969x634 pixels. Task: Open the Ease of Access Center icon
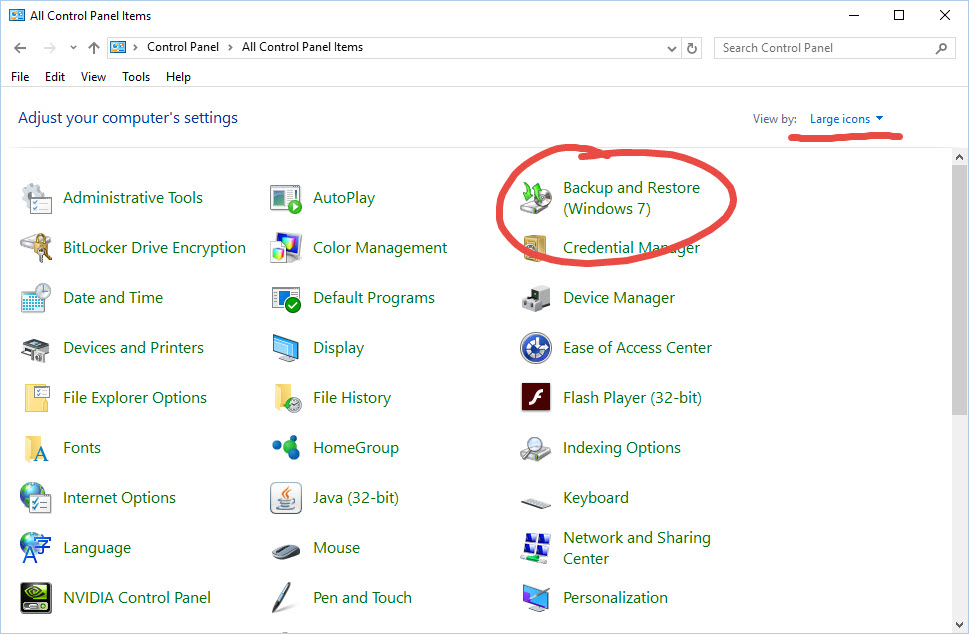point(535,348)
